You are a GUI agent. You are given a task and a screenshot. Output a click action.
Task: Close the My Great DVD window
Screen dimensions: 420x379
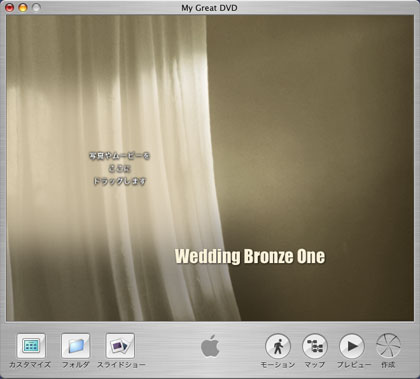[x=9, y=7]
